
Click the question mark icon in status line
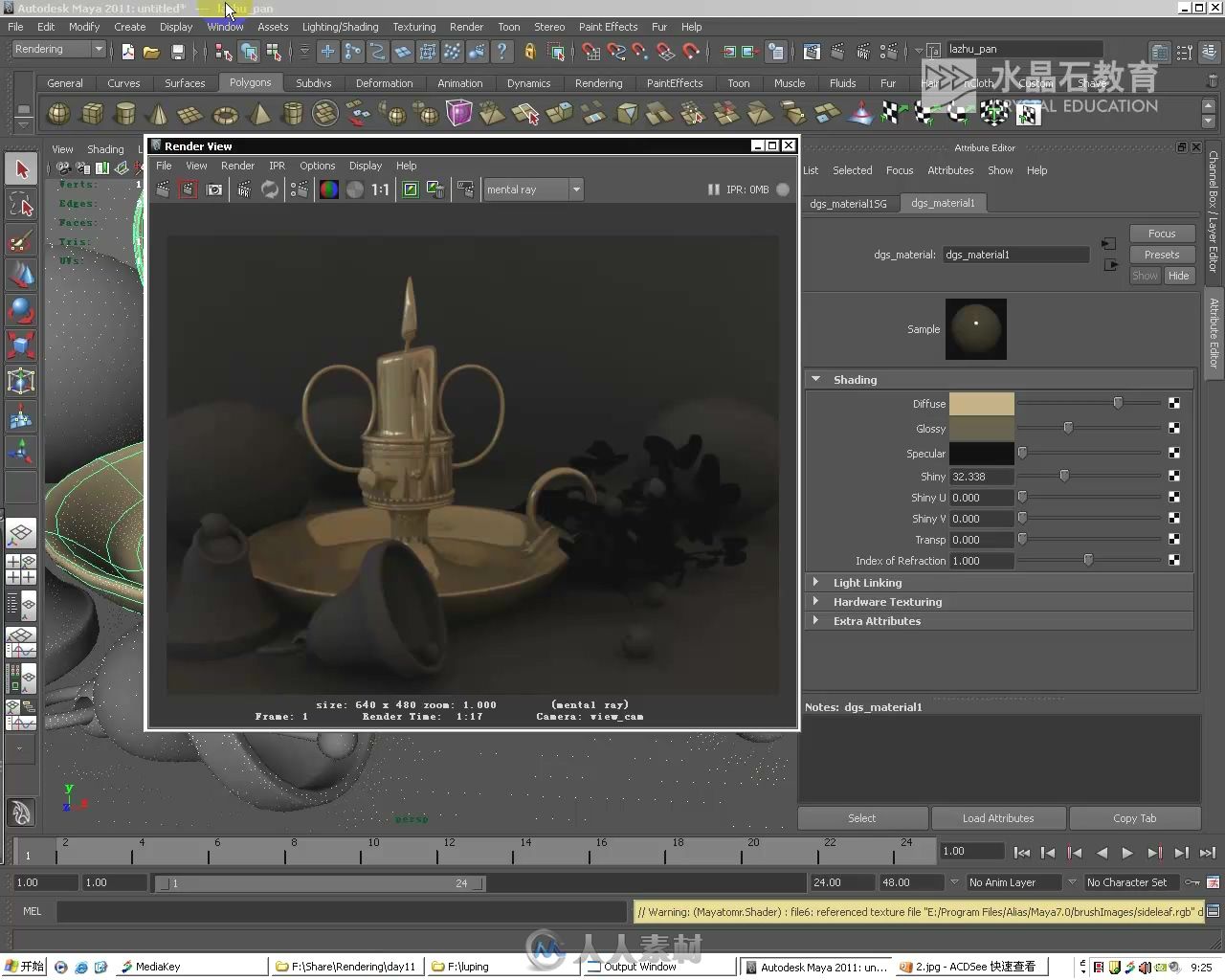tap(502, 51)
